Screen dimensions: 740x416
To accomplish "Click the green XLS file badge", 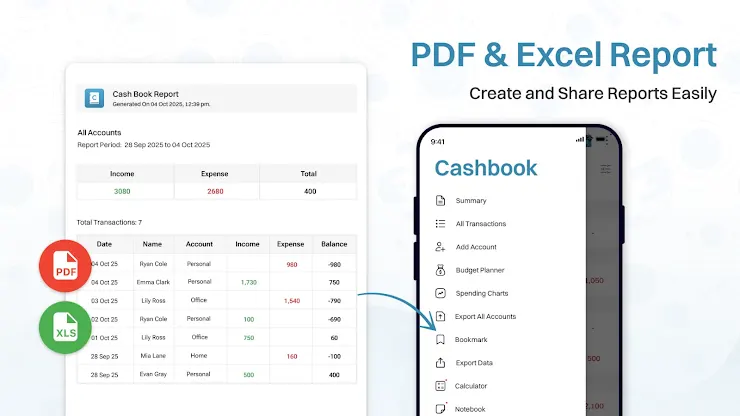I will pyautogui.click(x=65, y=327).
